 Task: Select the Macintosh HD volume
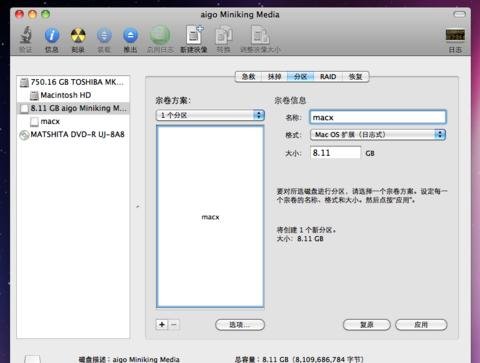point(73,95)
